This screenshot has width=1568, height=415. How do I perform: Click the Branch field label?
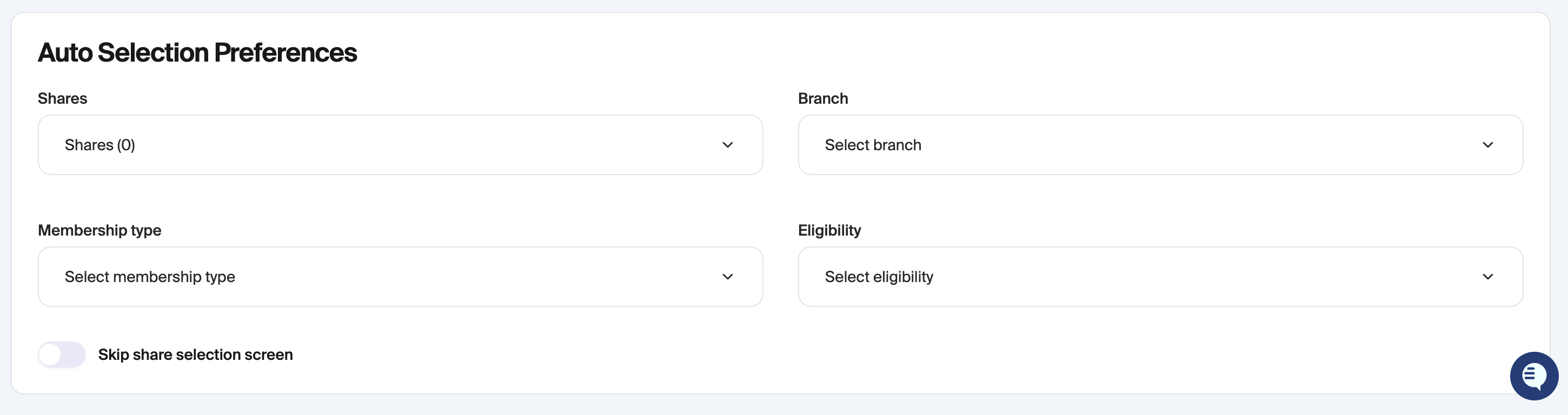tap(822, 98)
